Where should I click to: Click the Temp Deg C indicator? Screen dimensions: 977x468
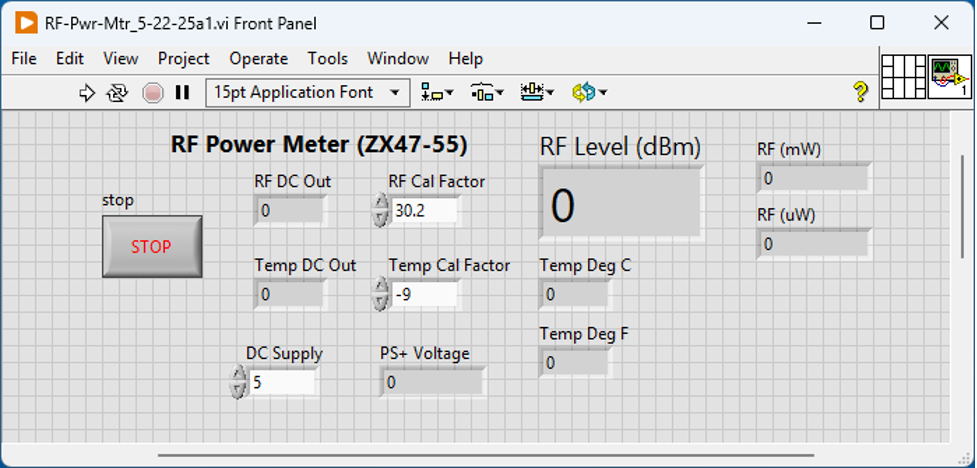[x=575, y=294]
